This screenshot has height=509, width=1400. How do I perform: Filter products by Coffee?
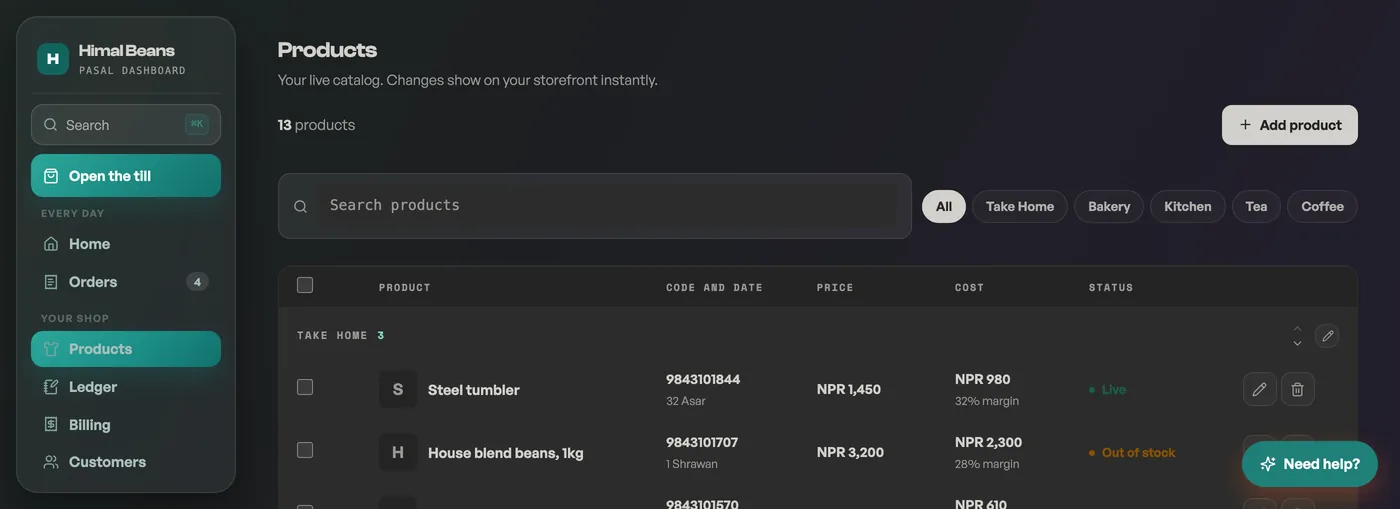pyautogui.click(x=1322, y=206)
